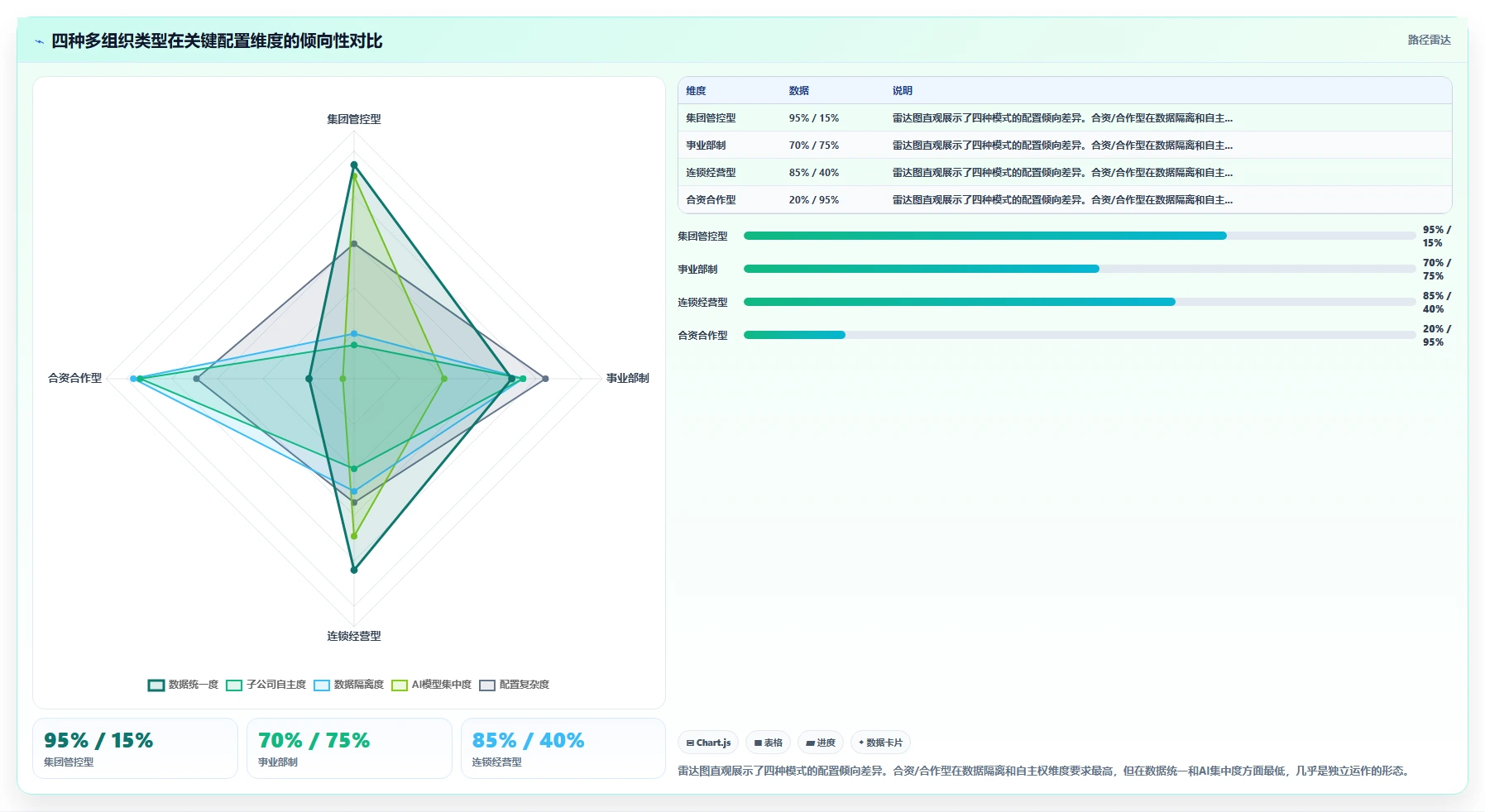Select the 事业部制 table row cell
The image size is (1485, 812).
click(706, 146)
